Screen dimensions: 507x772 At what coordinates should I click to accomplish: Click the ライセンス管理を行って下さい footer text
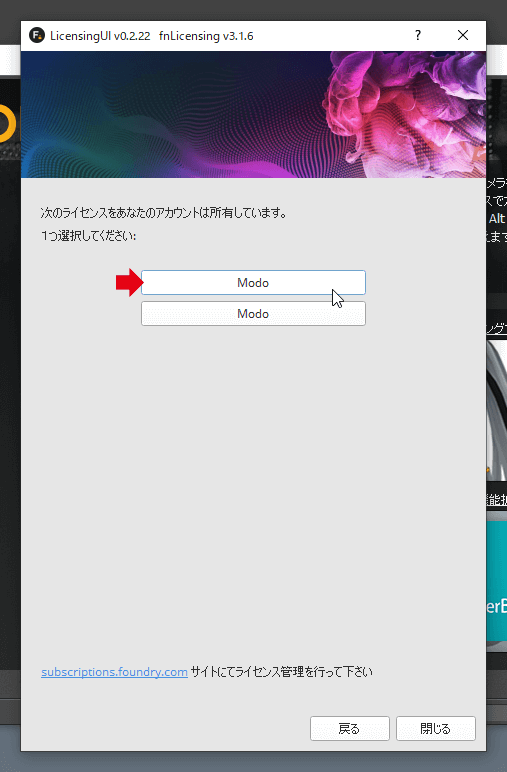click(282, 672)
